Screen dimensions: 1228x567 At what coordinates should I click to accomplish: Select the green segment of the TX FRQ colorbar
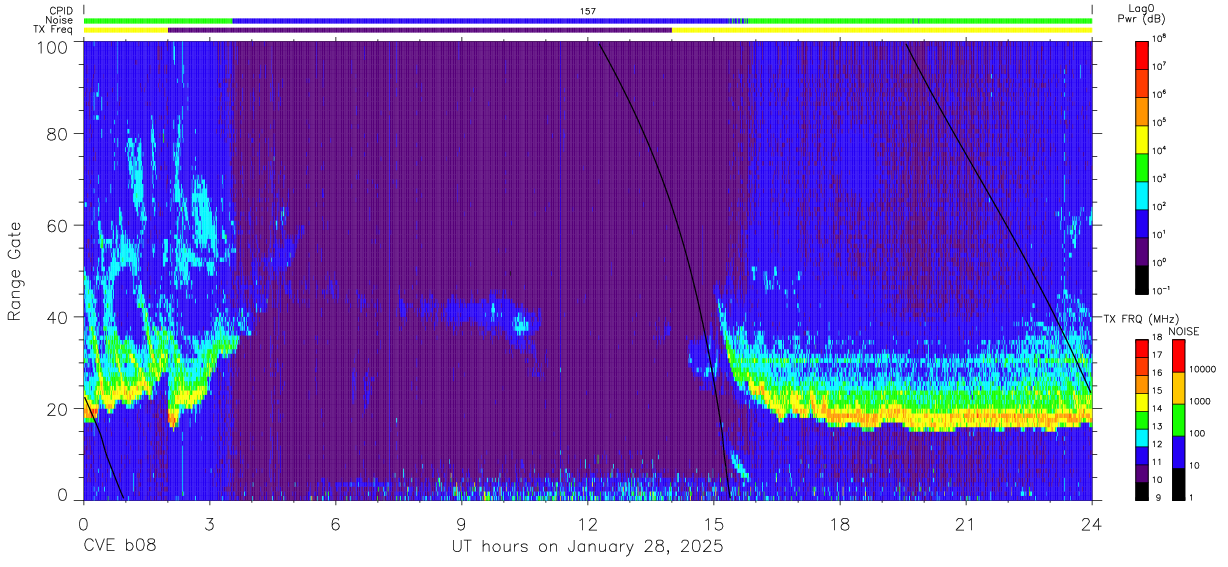[1143, 420]
